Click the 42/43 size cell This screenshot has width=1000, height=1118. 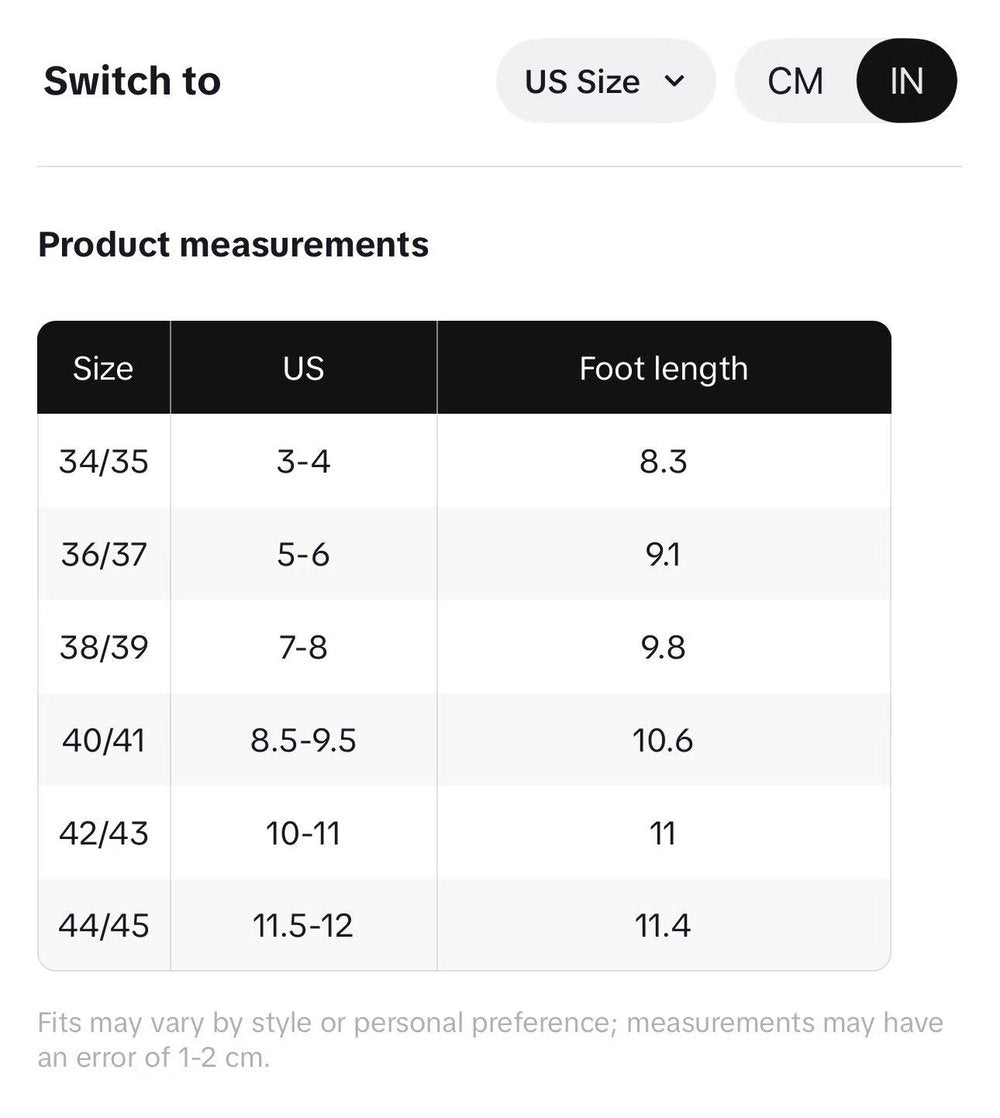pos(103,833)
